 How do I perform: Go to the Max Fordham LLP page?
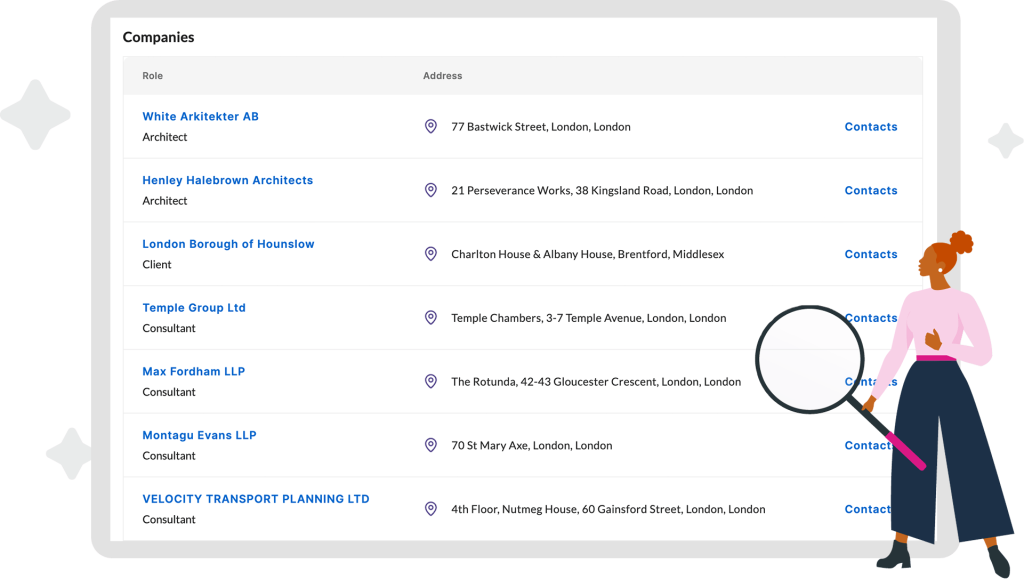(193, 372)
